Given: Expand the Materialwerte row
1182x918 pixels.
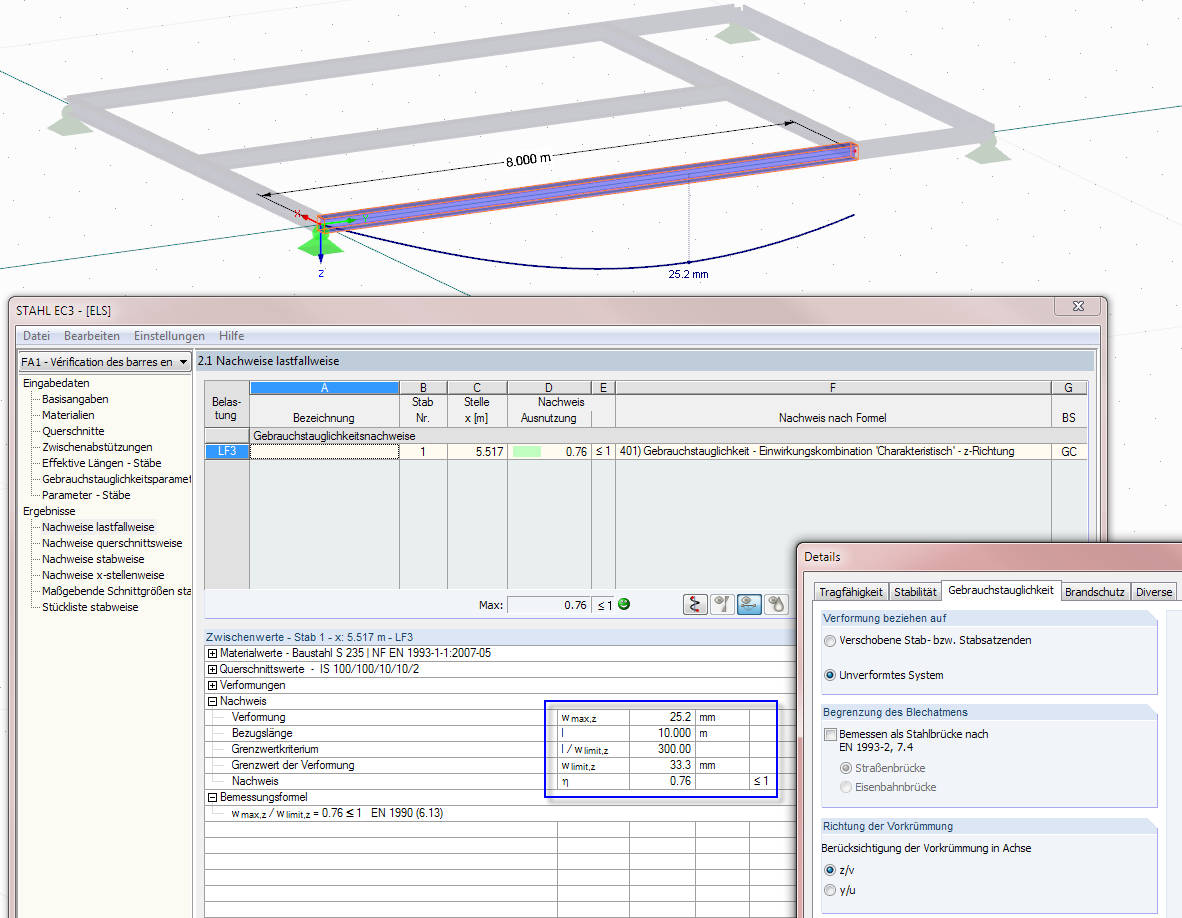Looking at the screenshot, I should click(x=213, y=653).
